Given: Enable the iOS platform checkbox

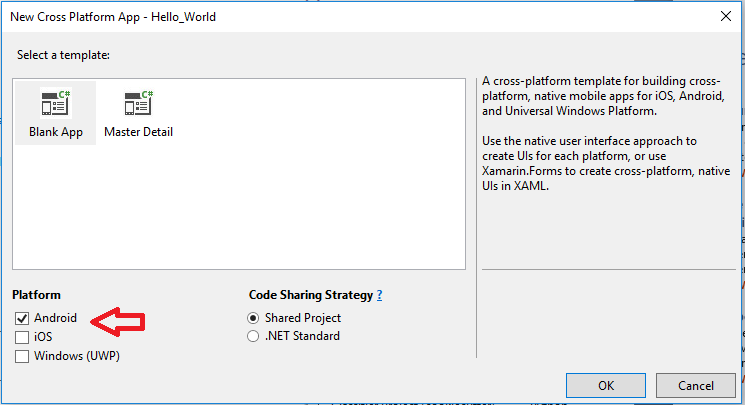Looking at the screenshot, I should pos(22,337).
